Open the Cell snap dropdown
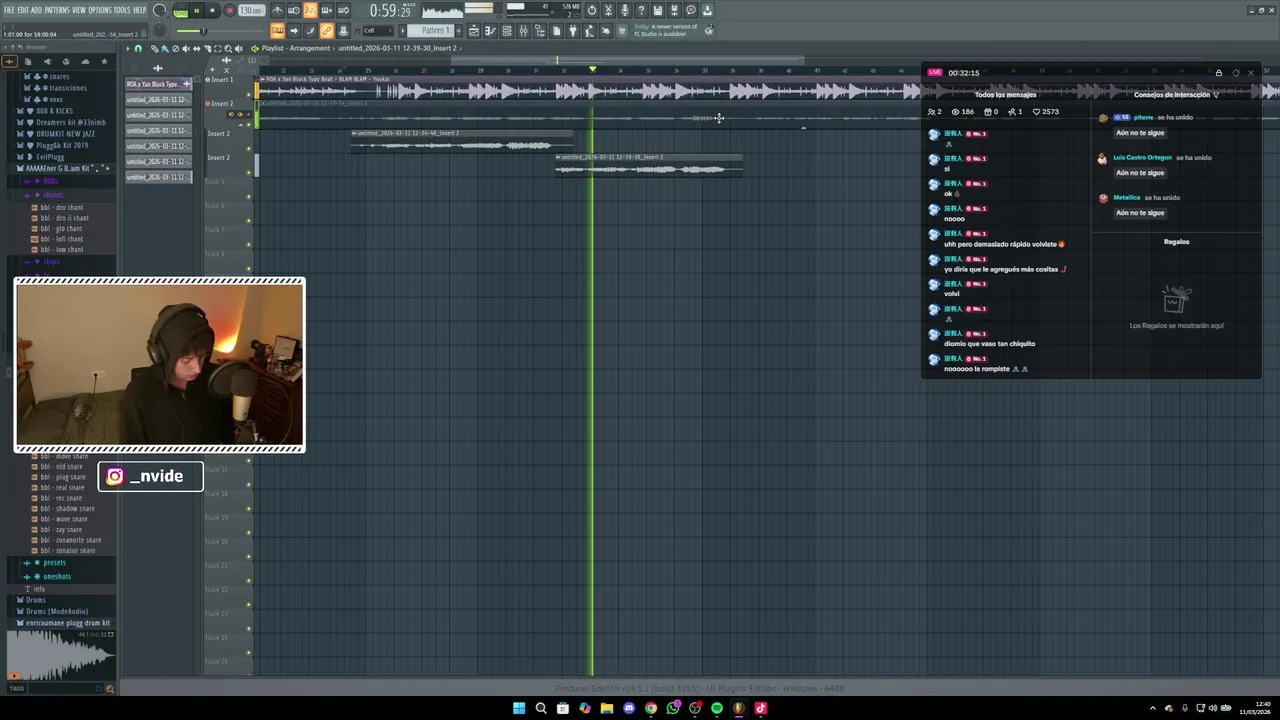 click(377, 30)
